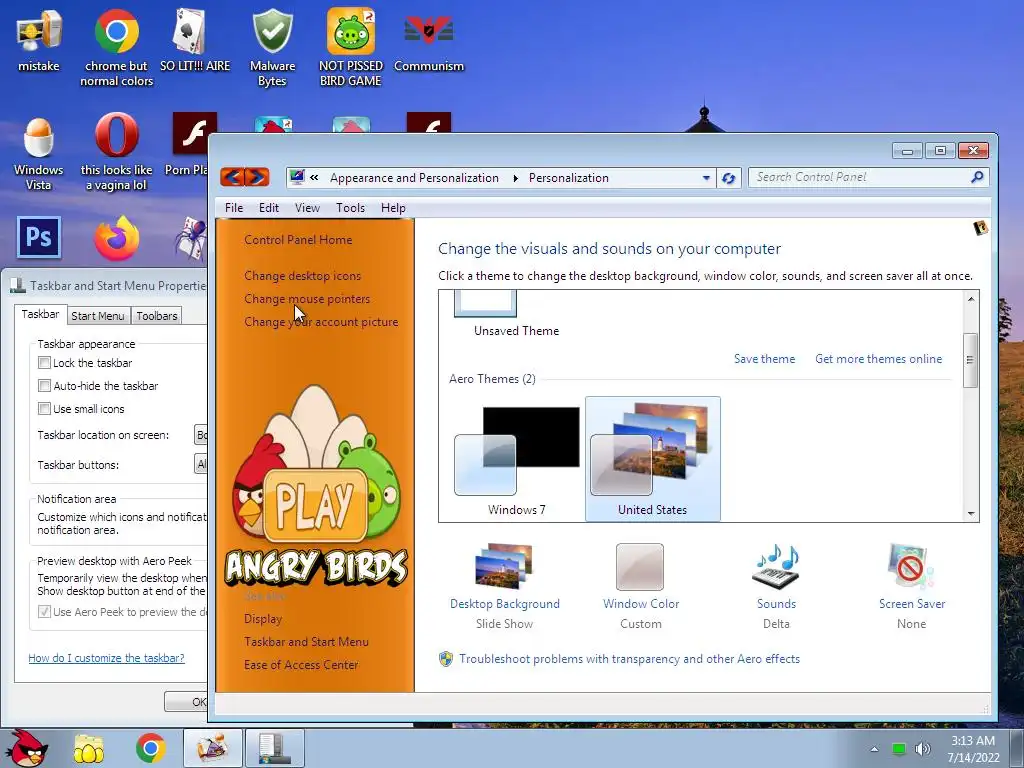
Task: Click the help icon in Personalization pane
Action: (980, 228)
